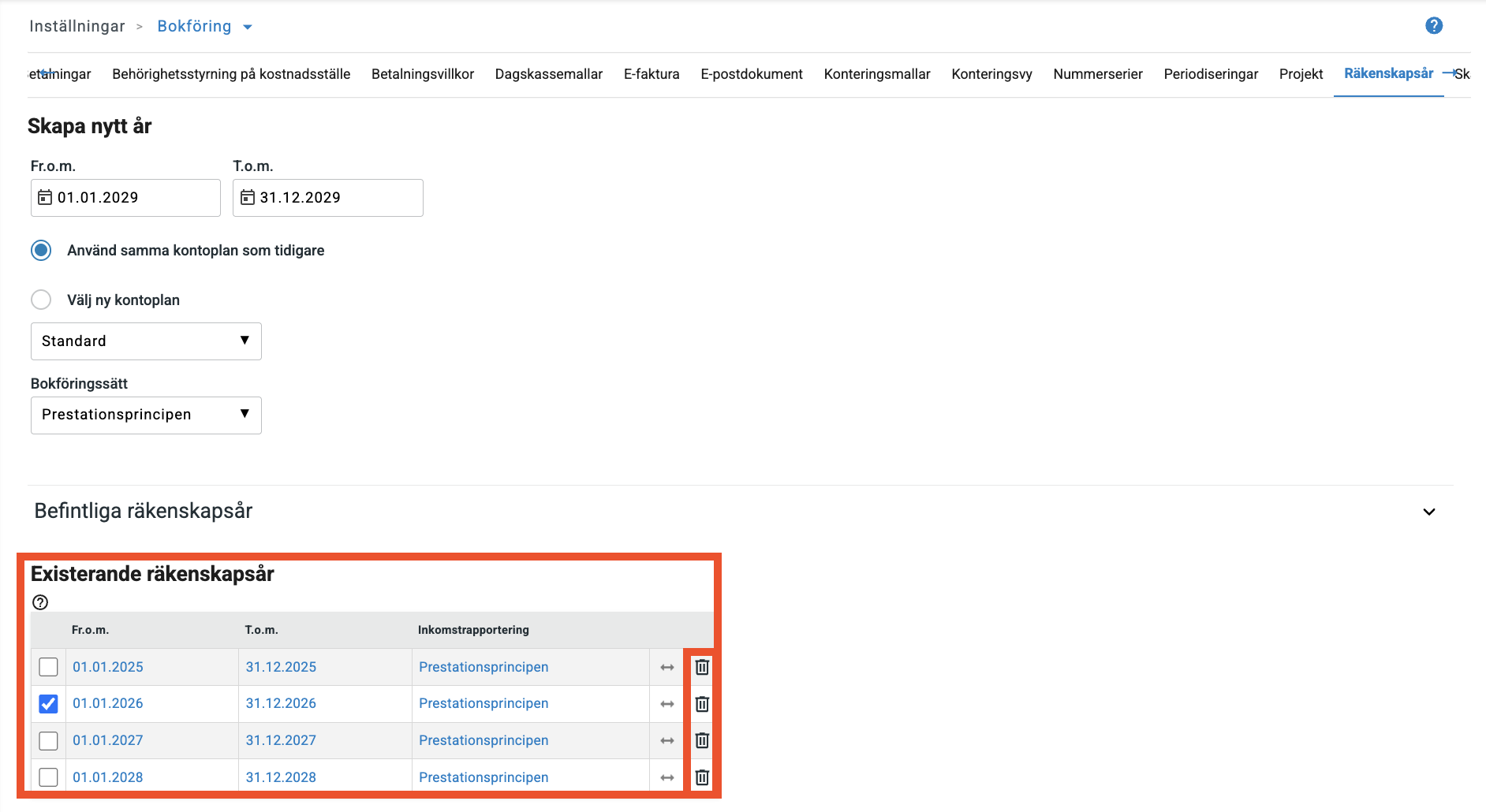The height and width of the screenshot is (812, 1486).
Task: Open help icon under Existerande räkenskapsår
Action: [x=40, y=602]
